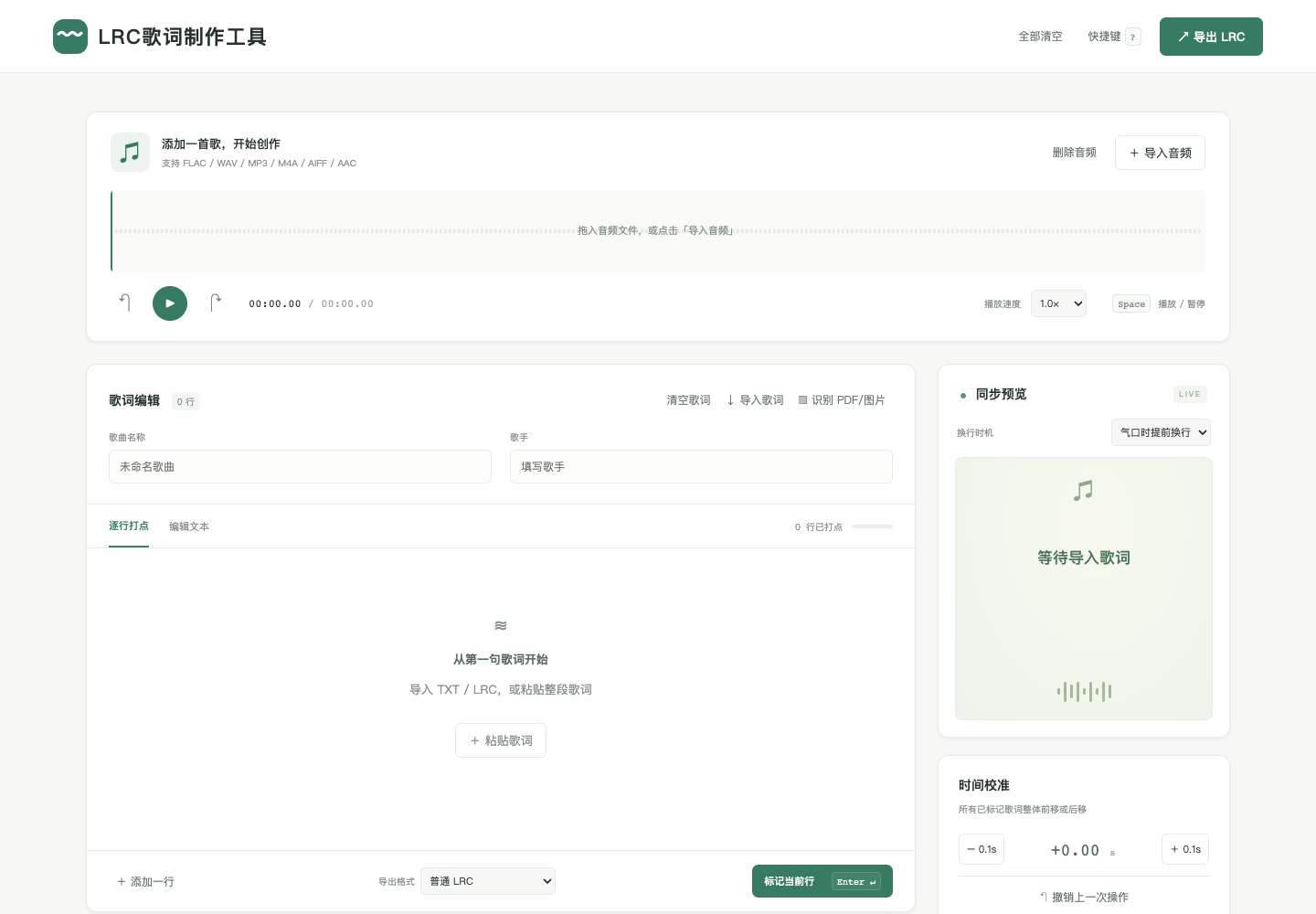The height and width of the screenshot is (914, 1316).
Task: Click the music note in sync preview
Action: [1084, 491]
